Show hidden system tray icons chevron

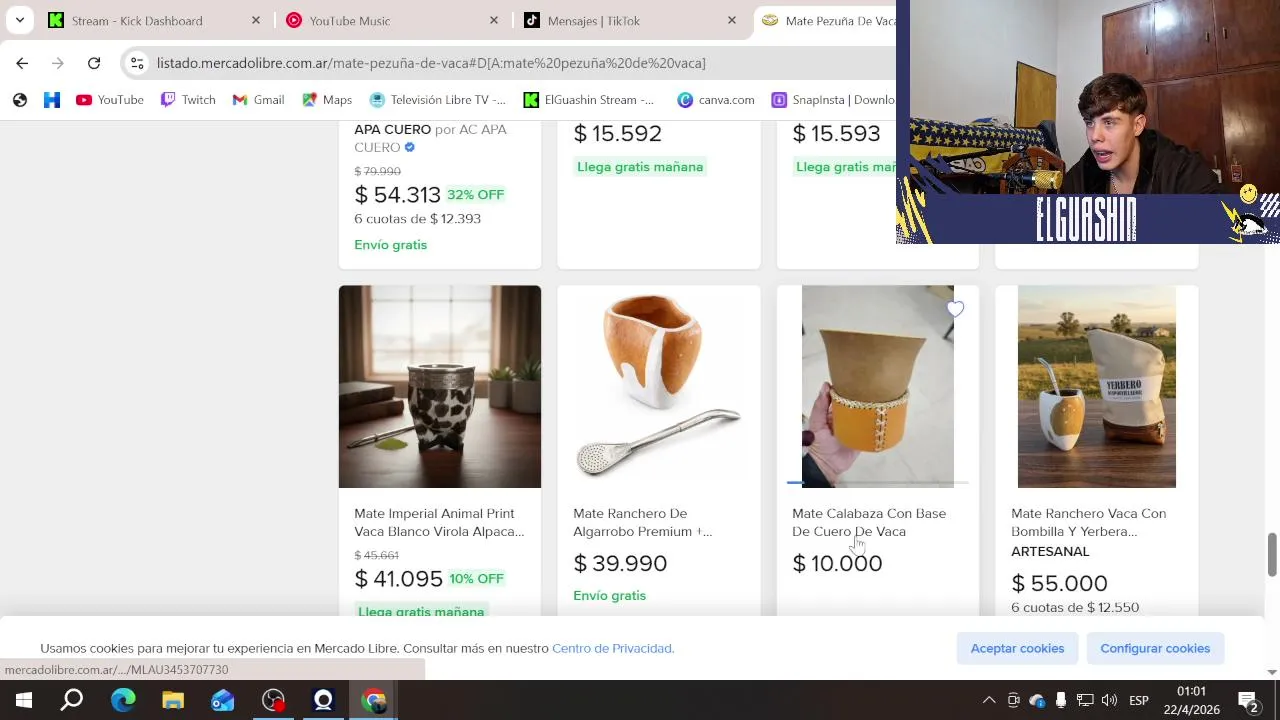coord(989,700)
